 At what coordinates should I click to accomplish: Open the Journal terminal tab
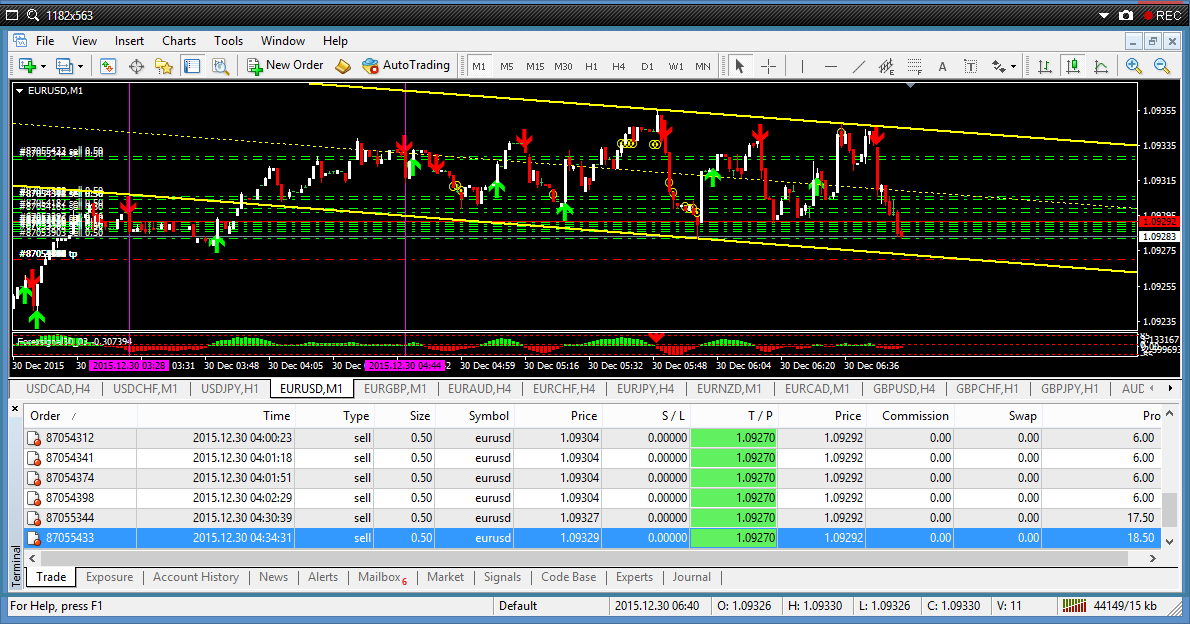tap(691, 577)
